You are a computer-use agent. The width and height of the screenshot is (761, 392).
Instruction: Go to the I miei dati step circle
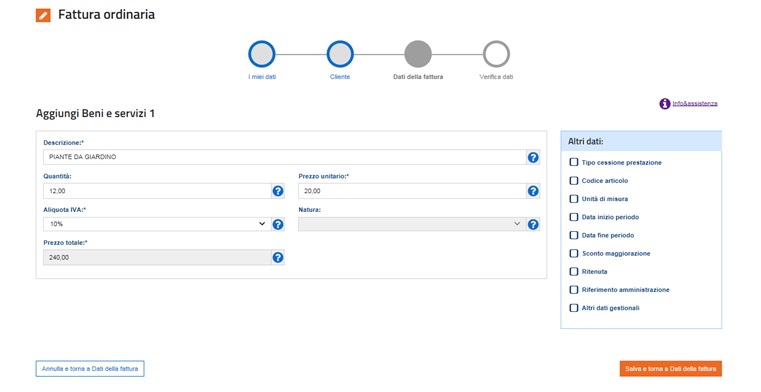(x=262, y=54)
